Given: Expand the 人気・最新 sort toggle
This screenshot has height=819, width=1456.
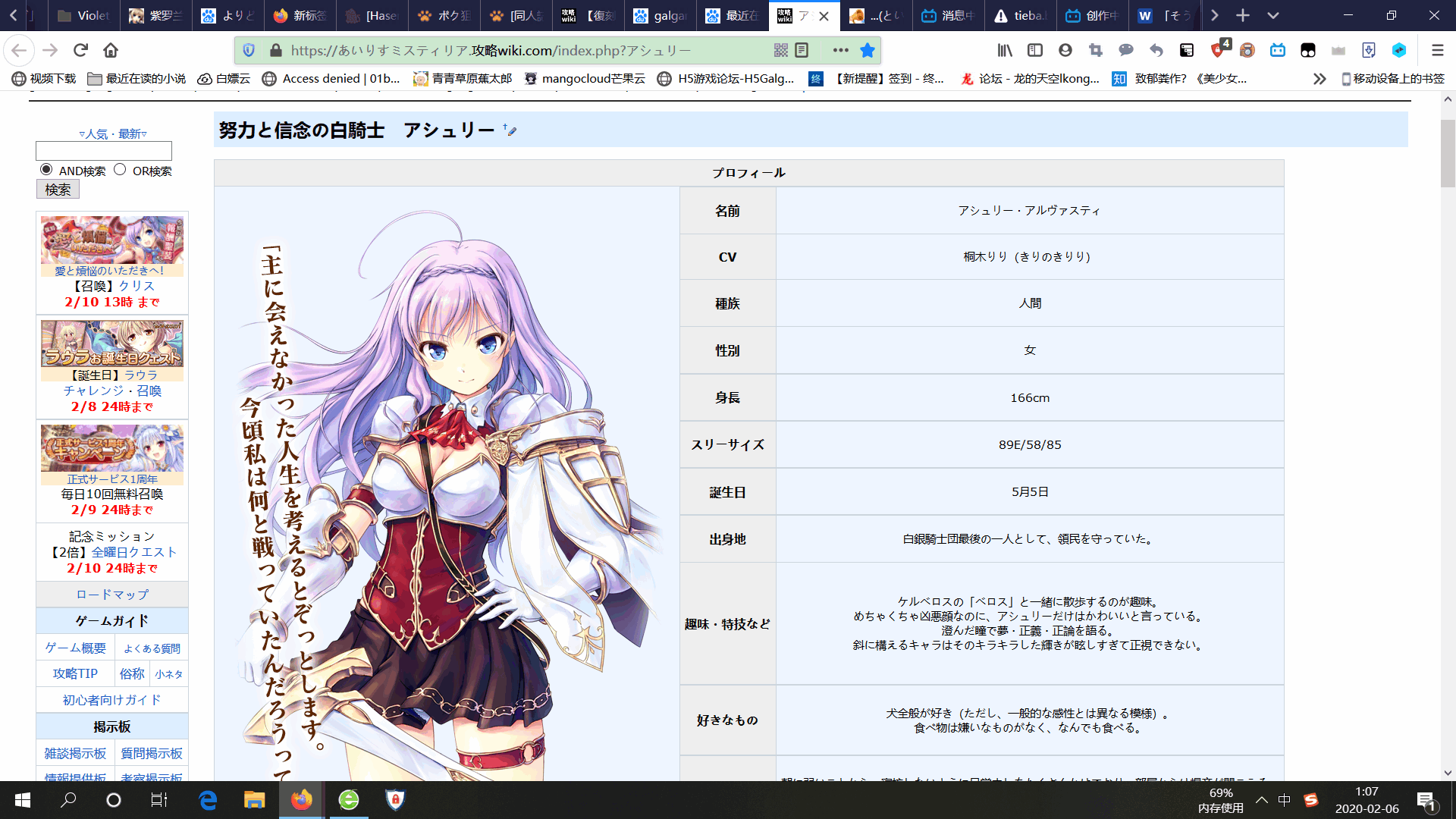Looking at the screenshot, I should 112,133.
